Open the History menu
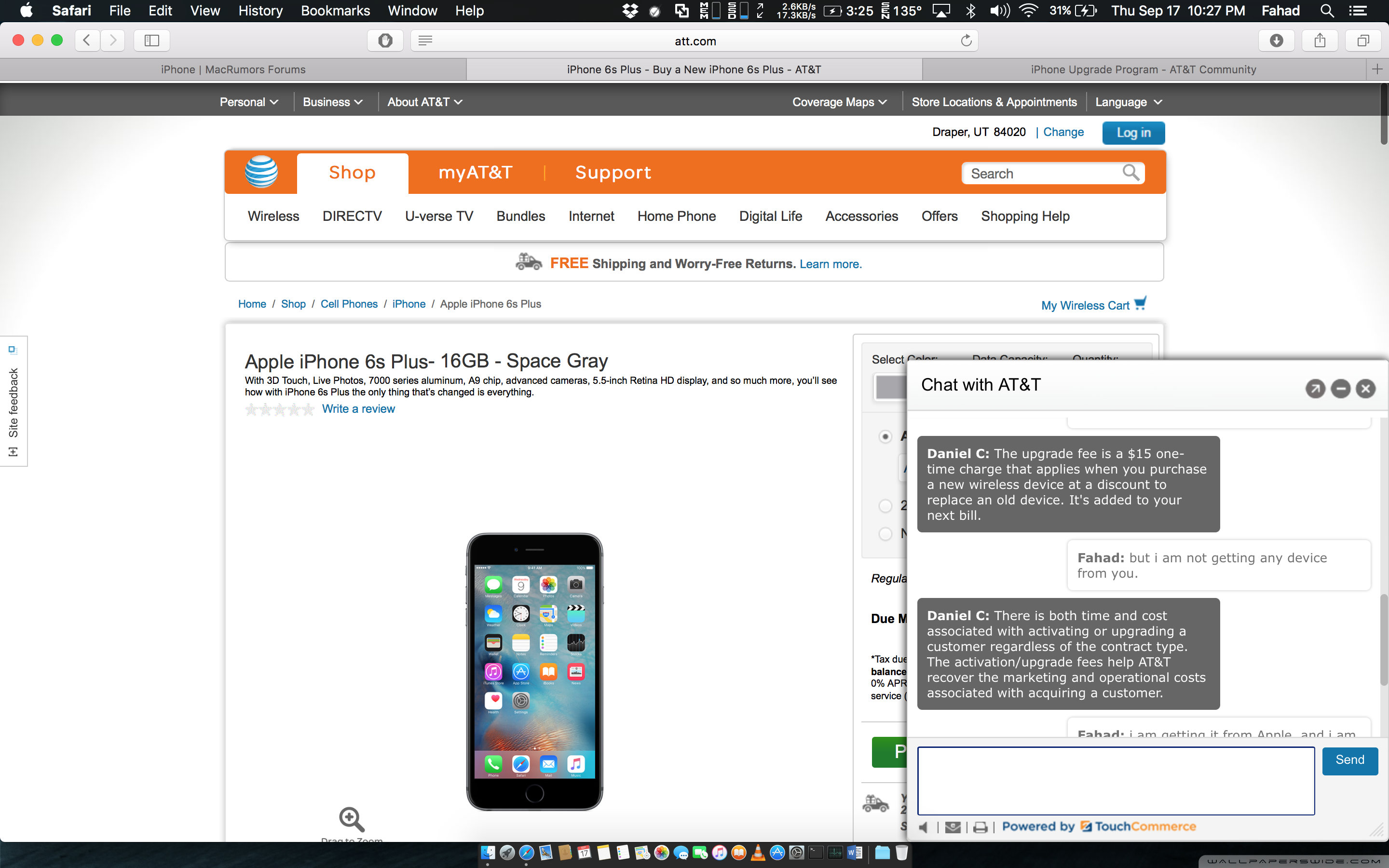The width and height of the screenshot is (1389, 868). tap(260, 11)
